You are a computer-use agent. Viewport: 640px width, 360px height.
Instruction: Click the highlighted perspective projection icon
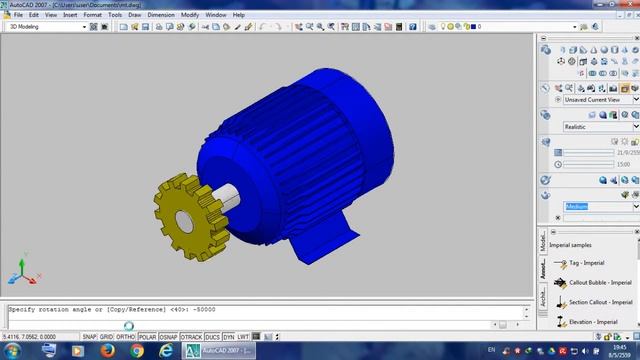(624, 88)
